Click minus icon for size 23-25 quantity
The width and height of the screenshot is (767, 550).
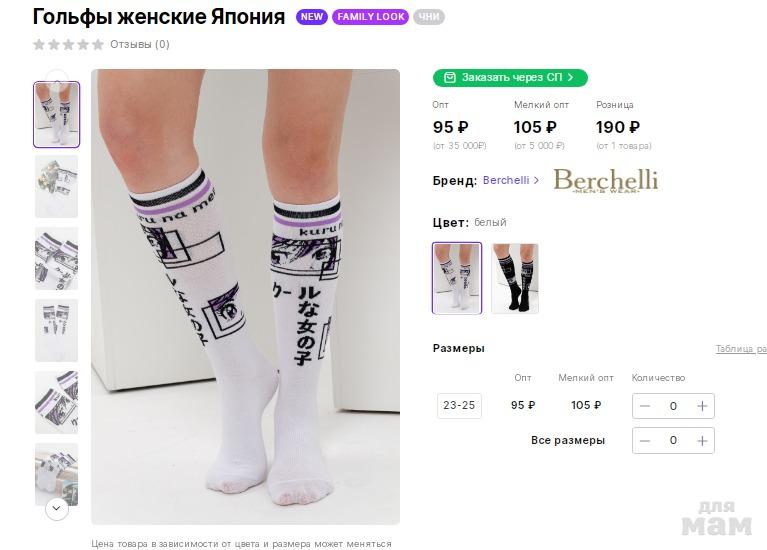(x=645, y=406)
